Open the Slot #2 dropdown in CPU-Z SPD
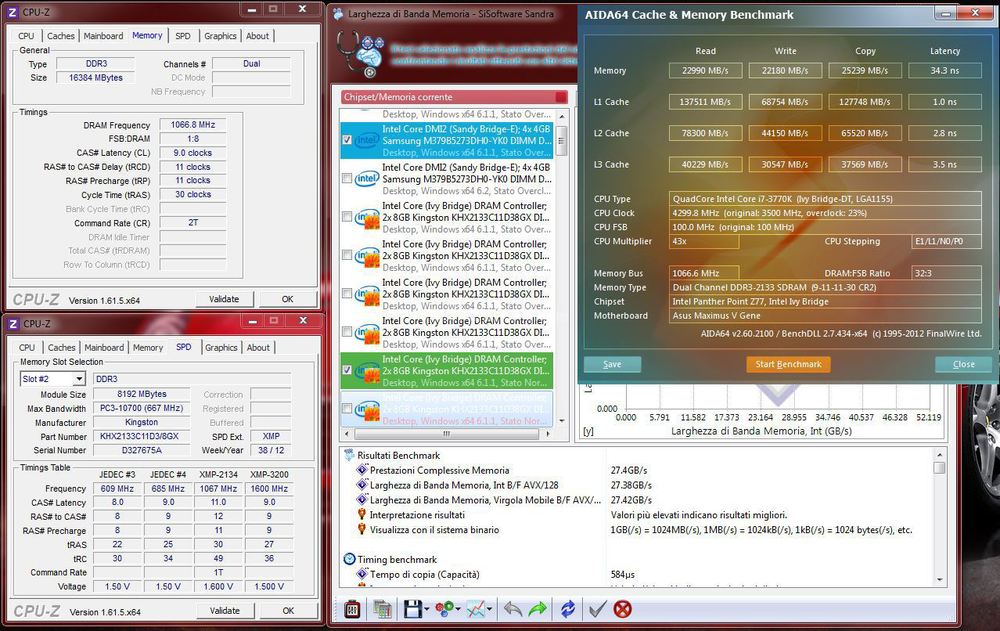Image resolution: width=1000 pixels, height=631 pixels. (78, 379)
